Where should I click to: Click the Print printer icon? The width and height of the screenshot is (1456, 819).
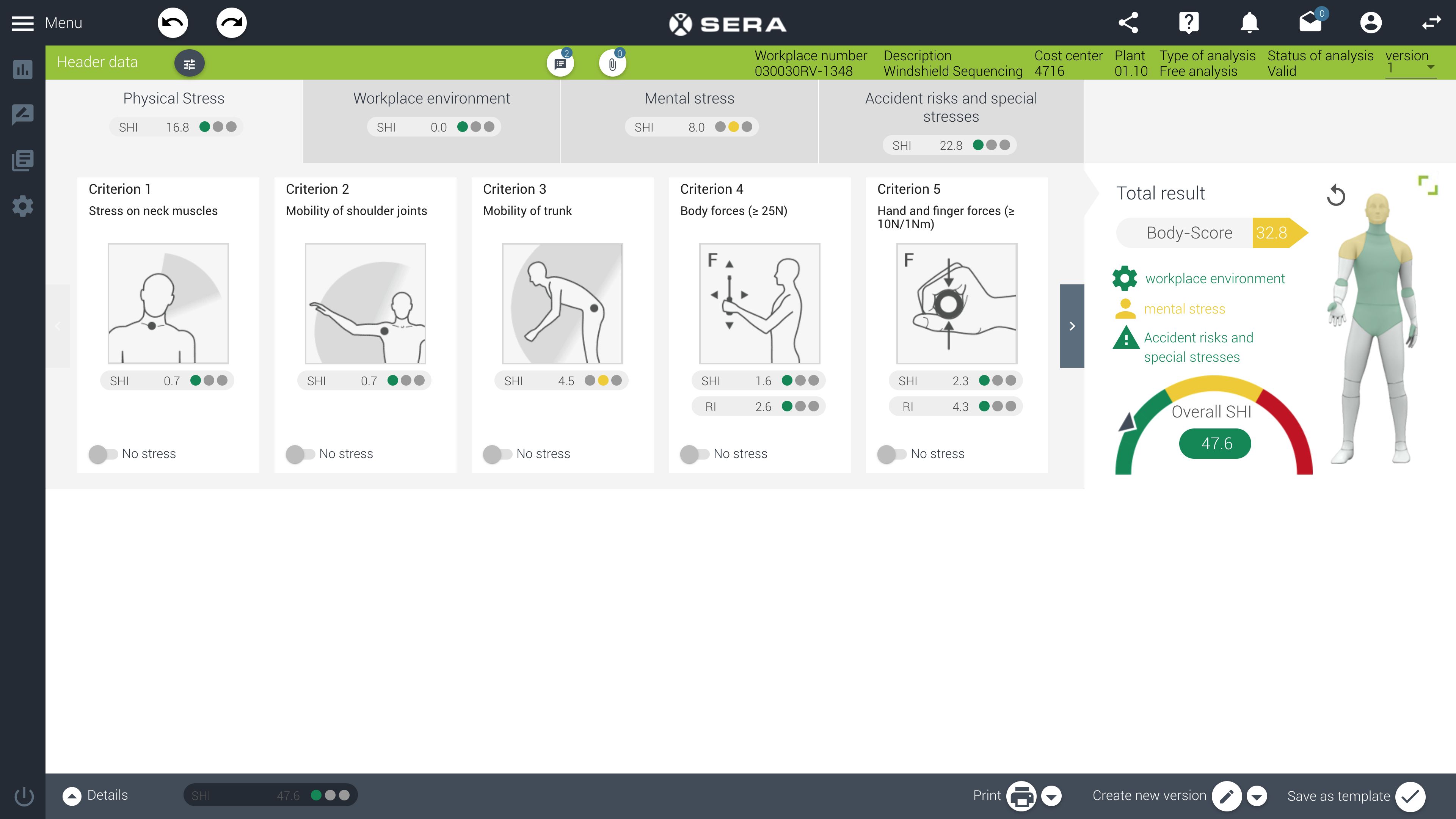pos(1022,796)
